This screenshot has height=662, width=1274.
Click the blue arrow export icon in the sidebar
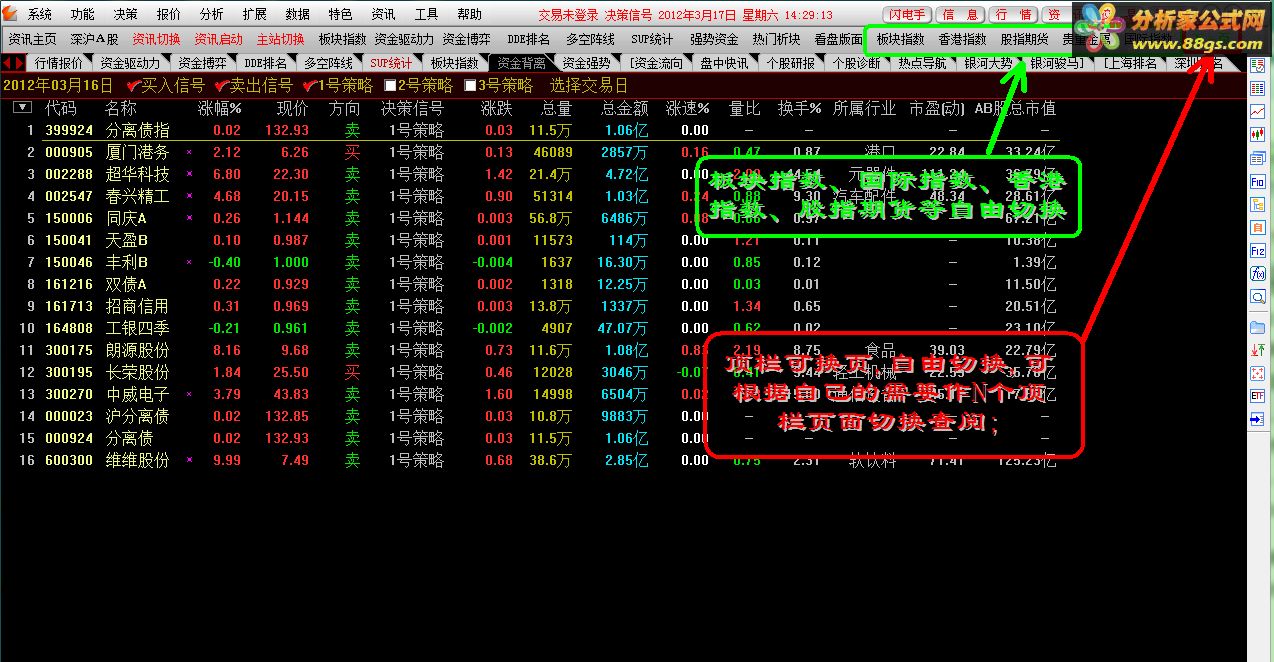1257,419
